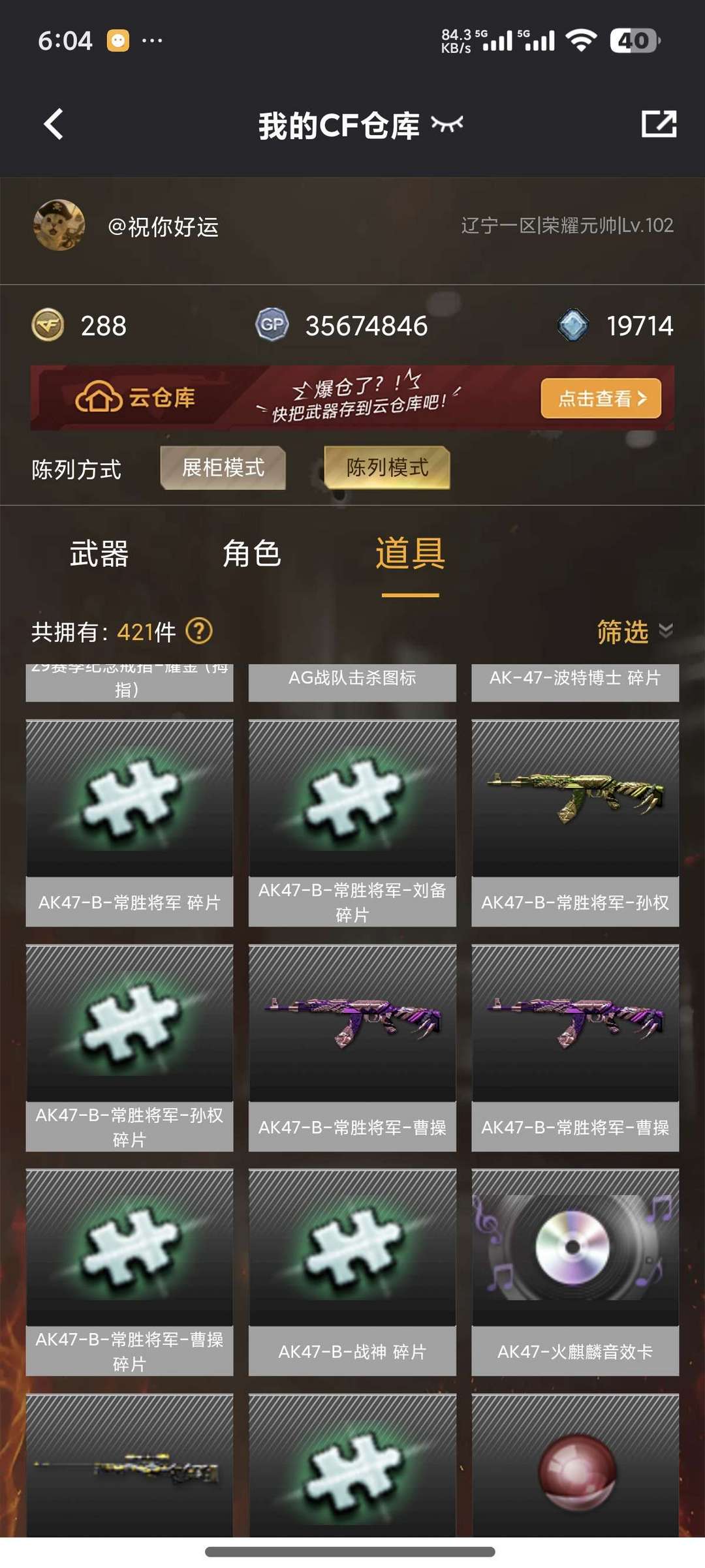The height and width of the screenshot is (1568, 705).
Task: Click the 点击查看 button
Action: (x=601, y=398)
